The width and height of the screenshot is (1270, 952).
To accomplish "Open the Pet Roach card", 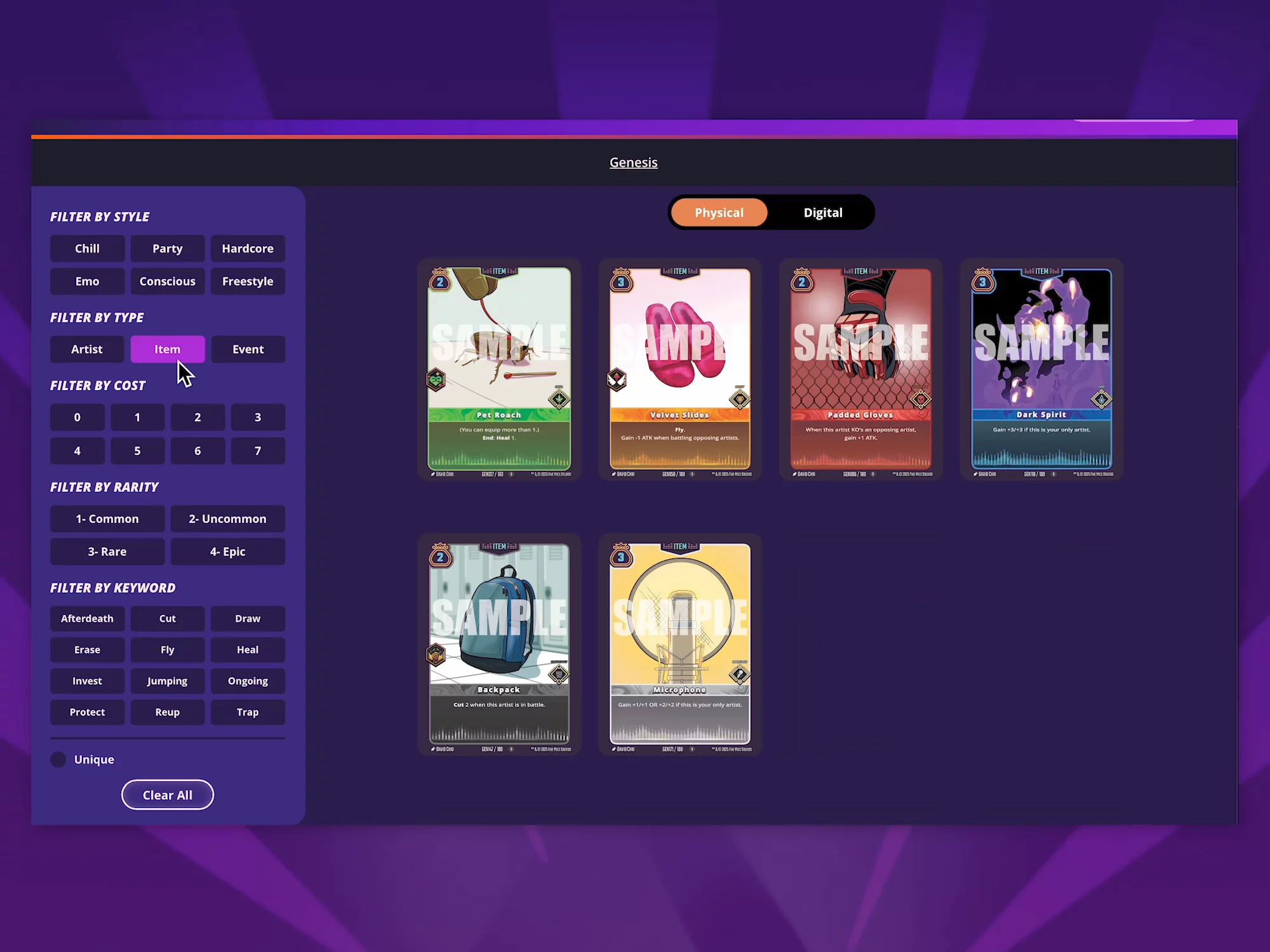I will pos(499,369).
